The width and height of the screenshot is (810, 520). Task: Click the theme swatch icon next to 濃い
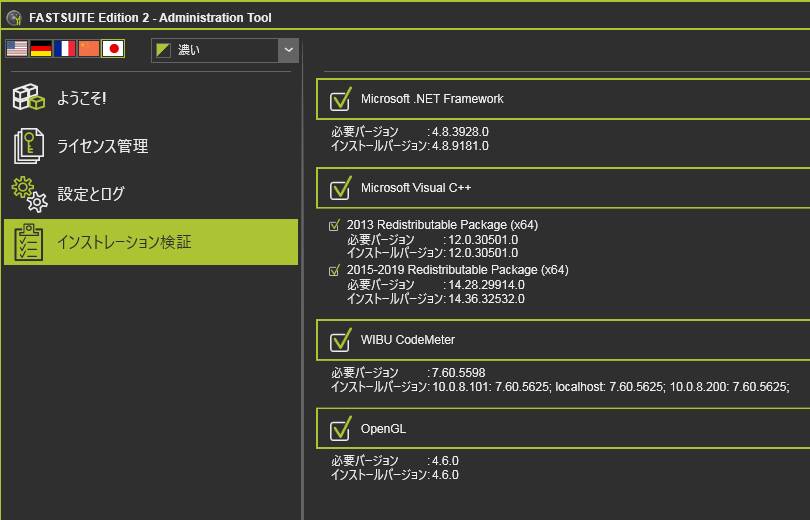tap(163, 50)
